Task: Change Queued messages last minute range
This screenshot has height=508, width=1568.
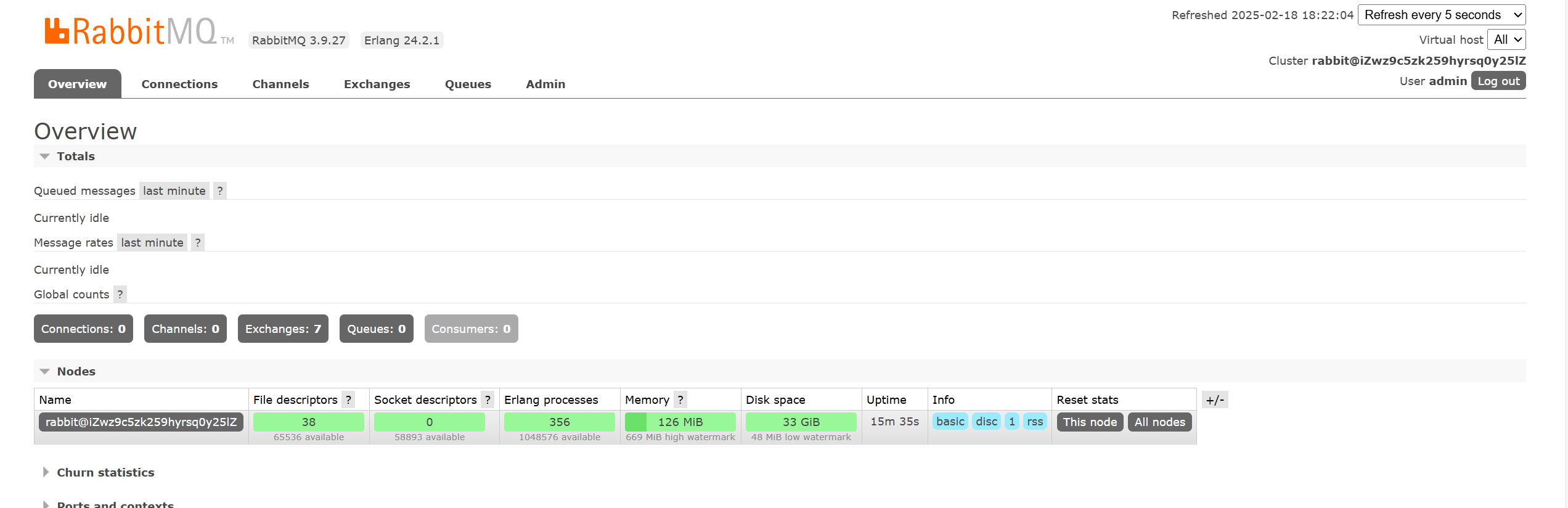Action: (x=174, y=190)
